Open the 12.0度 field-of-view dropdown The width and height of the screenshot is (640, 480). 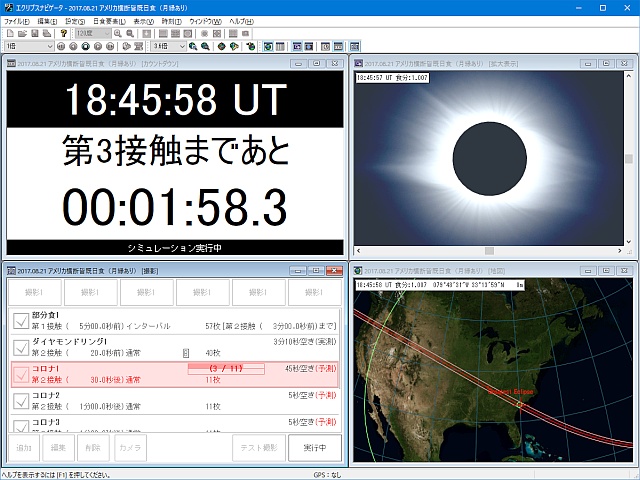105,33
